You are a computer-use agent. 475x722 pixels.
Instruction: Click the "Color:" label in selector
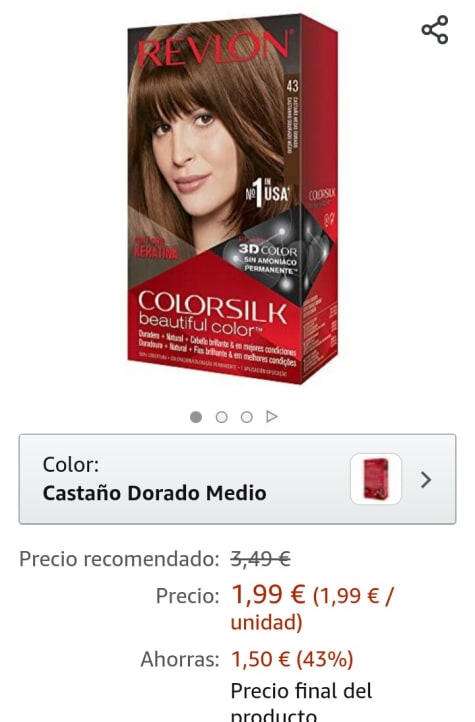click(70, 465)
